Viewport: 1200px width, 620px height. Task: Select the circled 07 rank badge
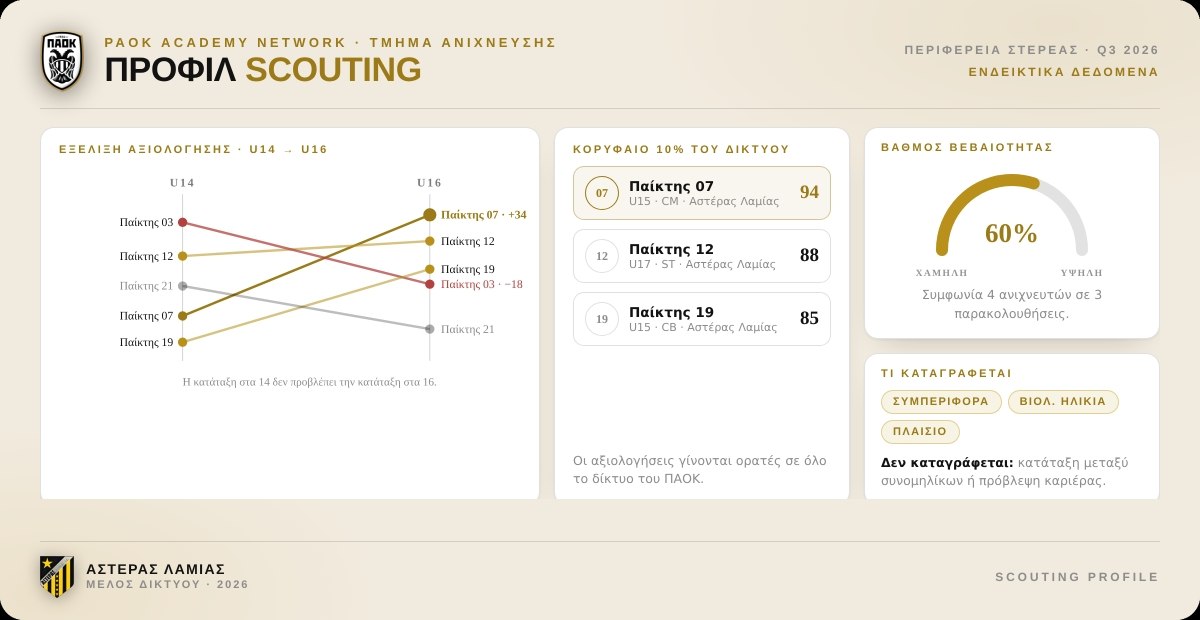602,193
